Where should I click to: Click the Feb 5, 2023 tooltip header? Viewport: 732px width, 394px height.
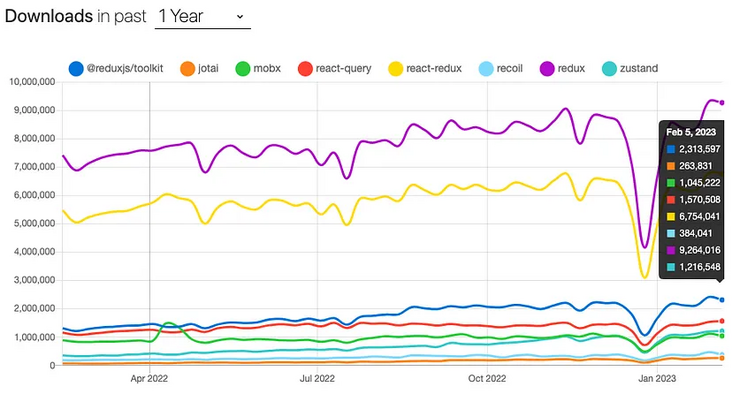click(691, 132)
